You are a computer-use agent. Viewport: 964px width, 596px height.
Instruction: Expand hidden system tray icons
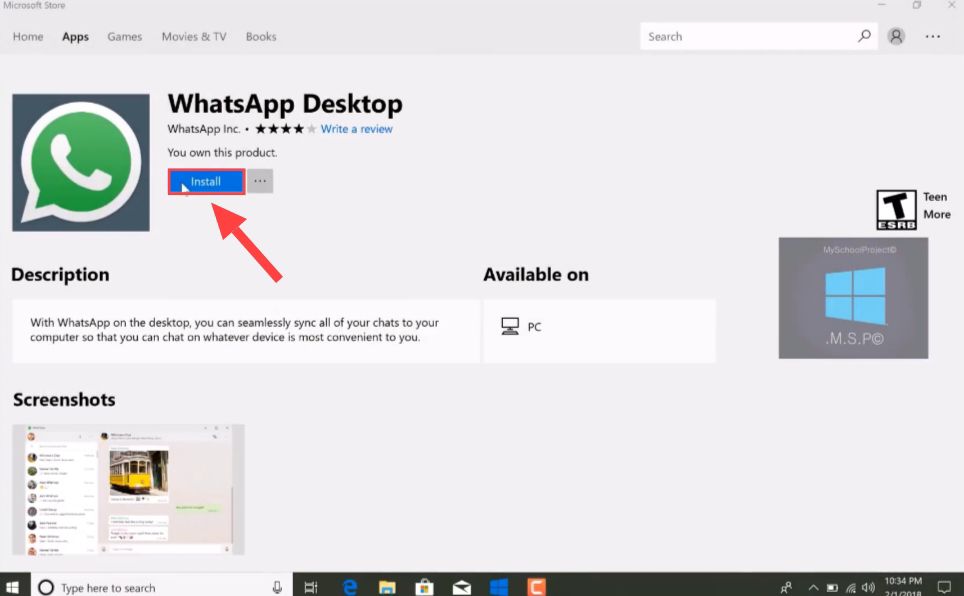(x=813, y=588)
